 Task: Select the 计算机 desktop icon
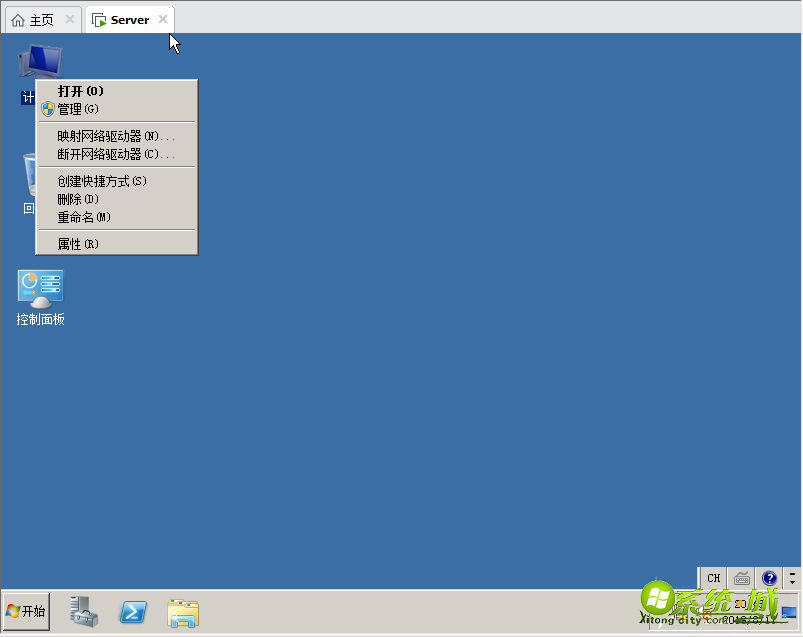pyautogui.click(x=40, y=60)
